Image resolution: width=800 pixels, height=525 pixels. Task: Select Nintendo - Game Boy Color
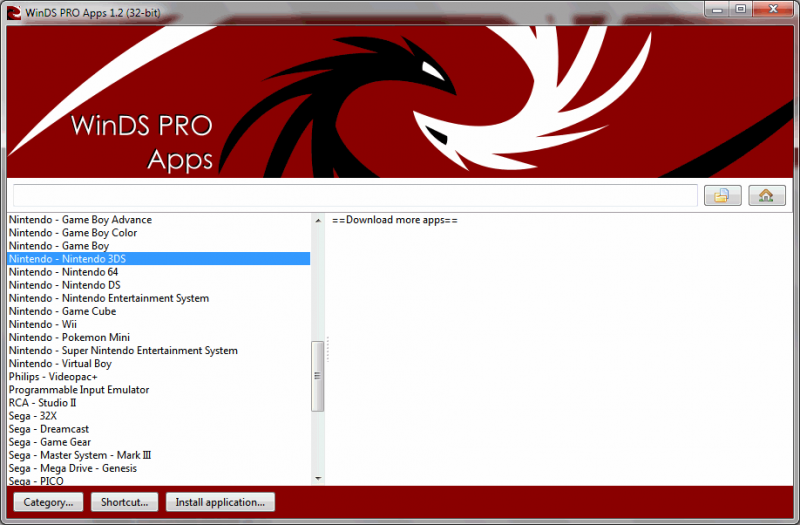(x=159, y=233)
